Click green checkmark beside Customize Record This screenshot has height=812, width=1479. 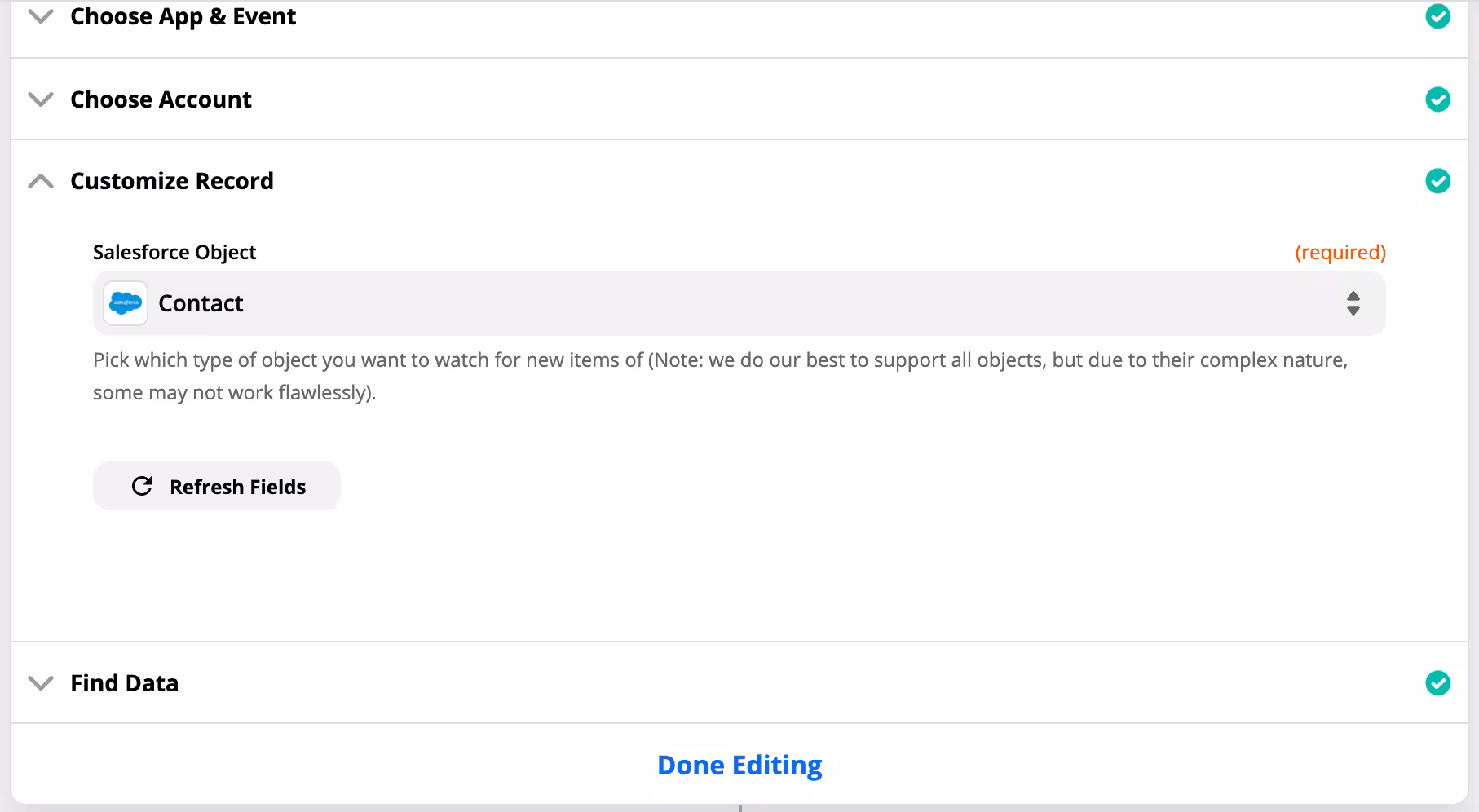[x=1437, y=181]
